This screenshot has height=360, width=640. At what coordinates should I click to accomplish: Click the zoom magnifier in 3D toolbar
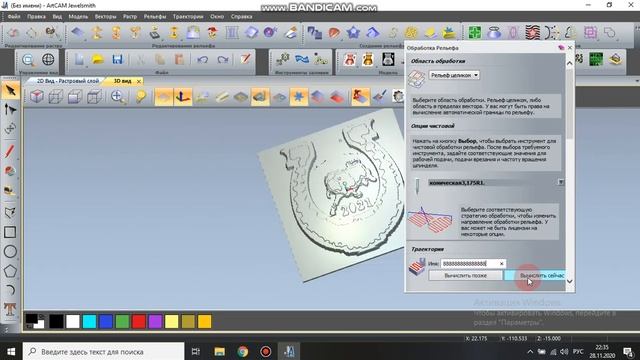coord(118,97)
